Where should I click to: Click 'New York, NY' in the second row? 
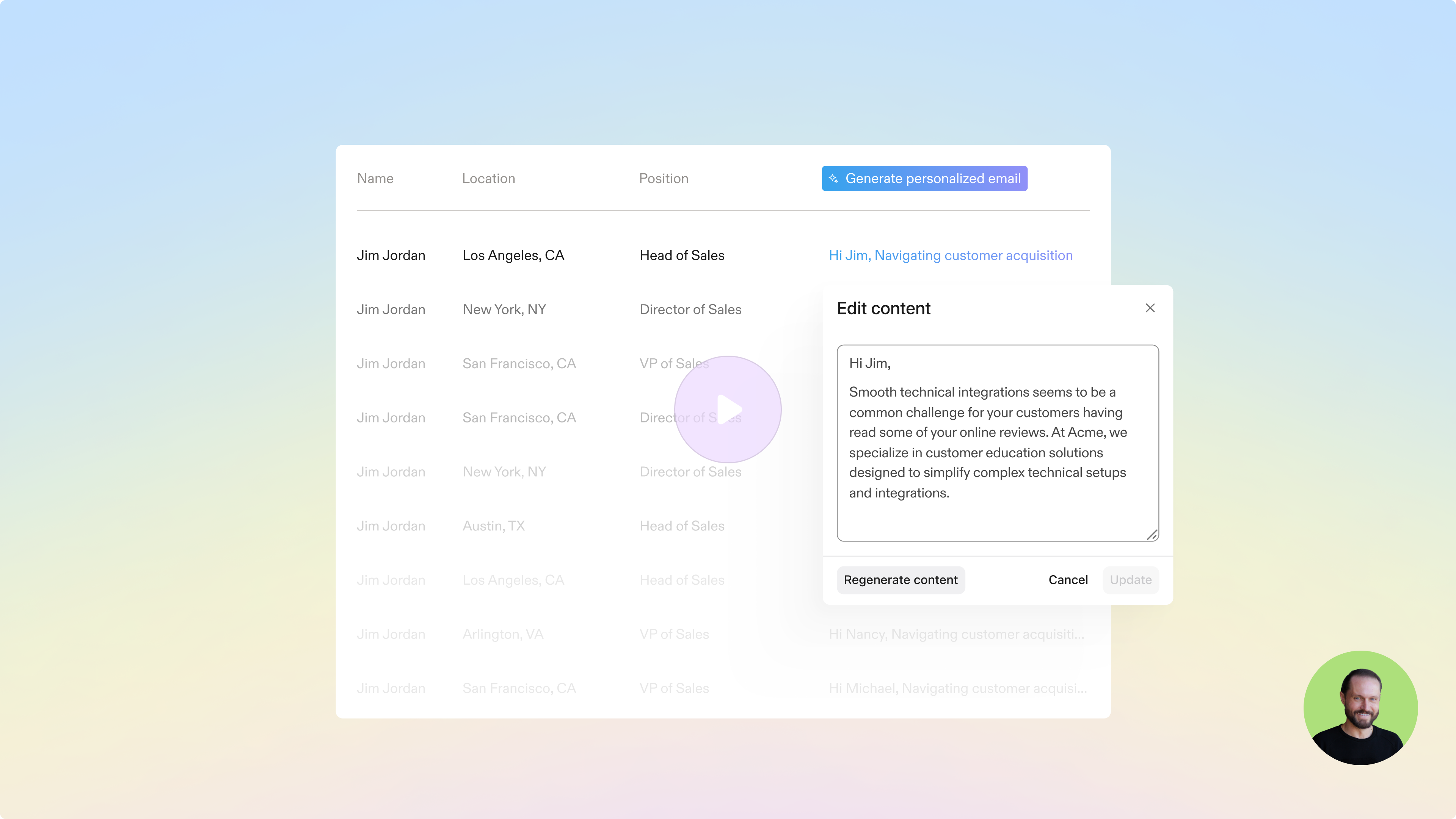tap(504, 310)
